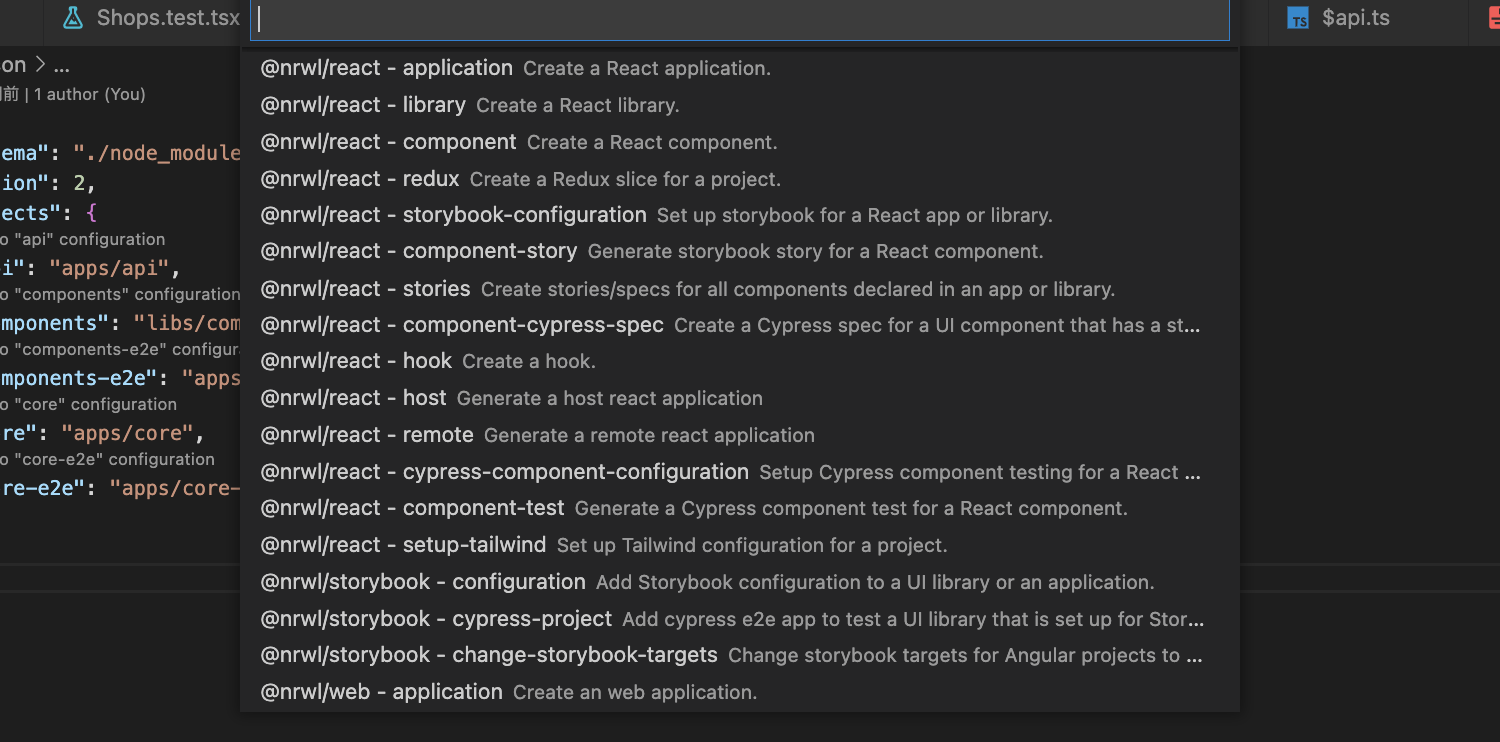
Task: Switch to the Shops.test.tsx tab
Action: pyautogui.click(x=167, y=18)
